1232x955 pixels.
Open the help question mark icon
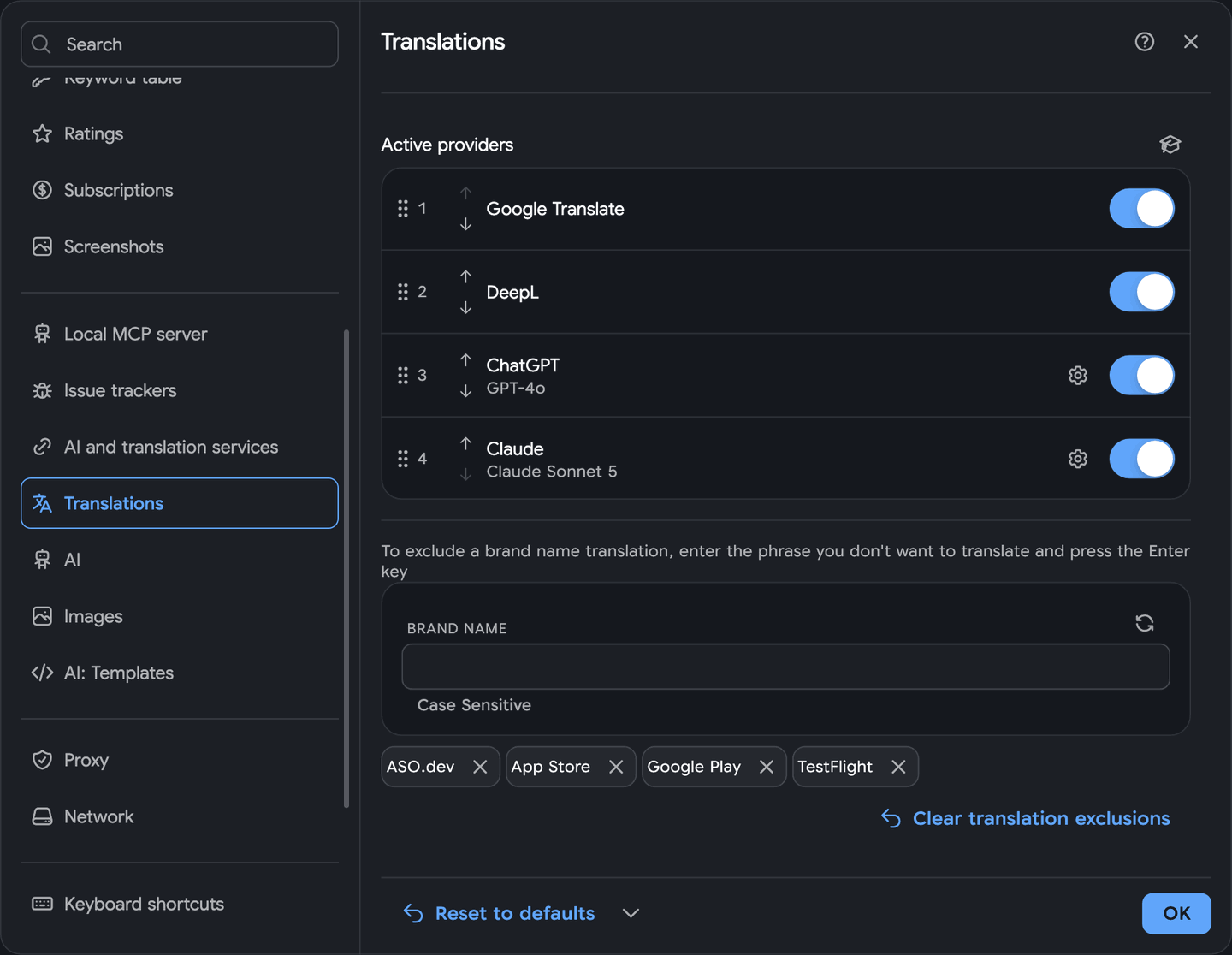(x=1145, y=42)
